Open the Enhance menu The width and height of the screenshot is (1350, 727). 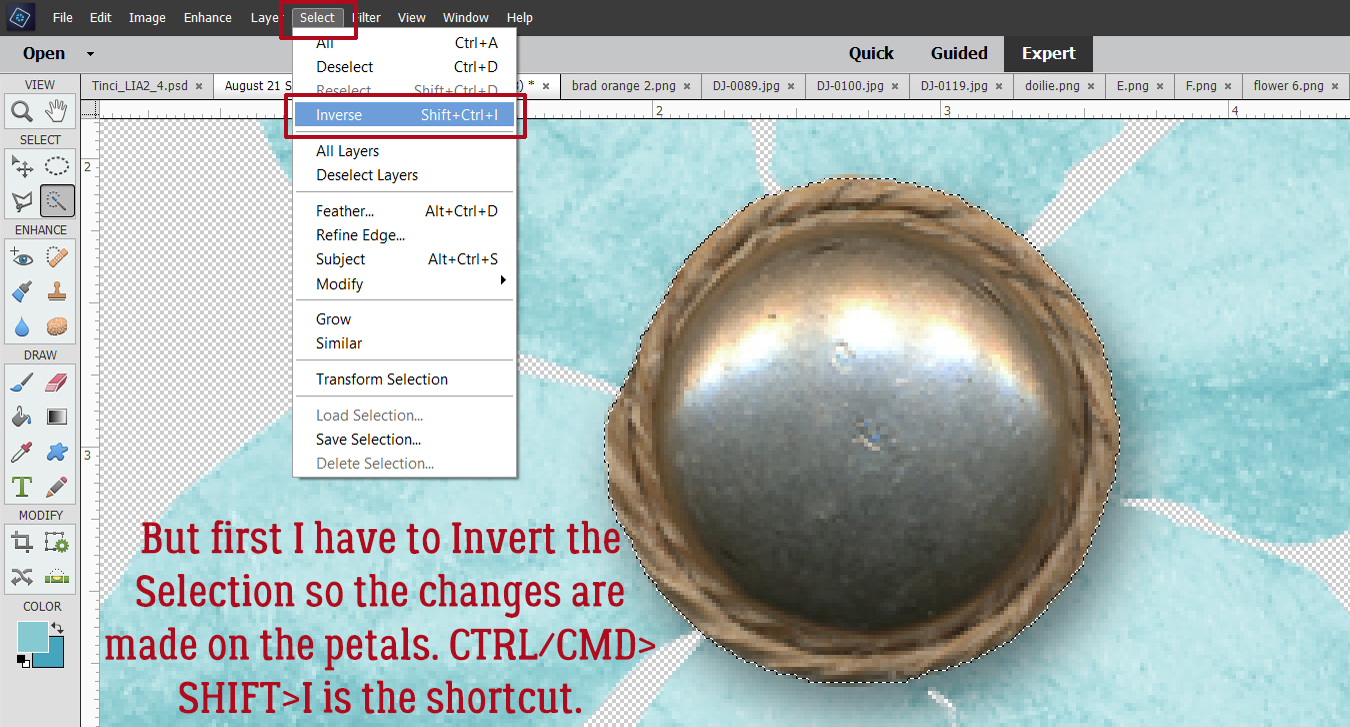click(x=208, y=18)
